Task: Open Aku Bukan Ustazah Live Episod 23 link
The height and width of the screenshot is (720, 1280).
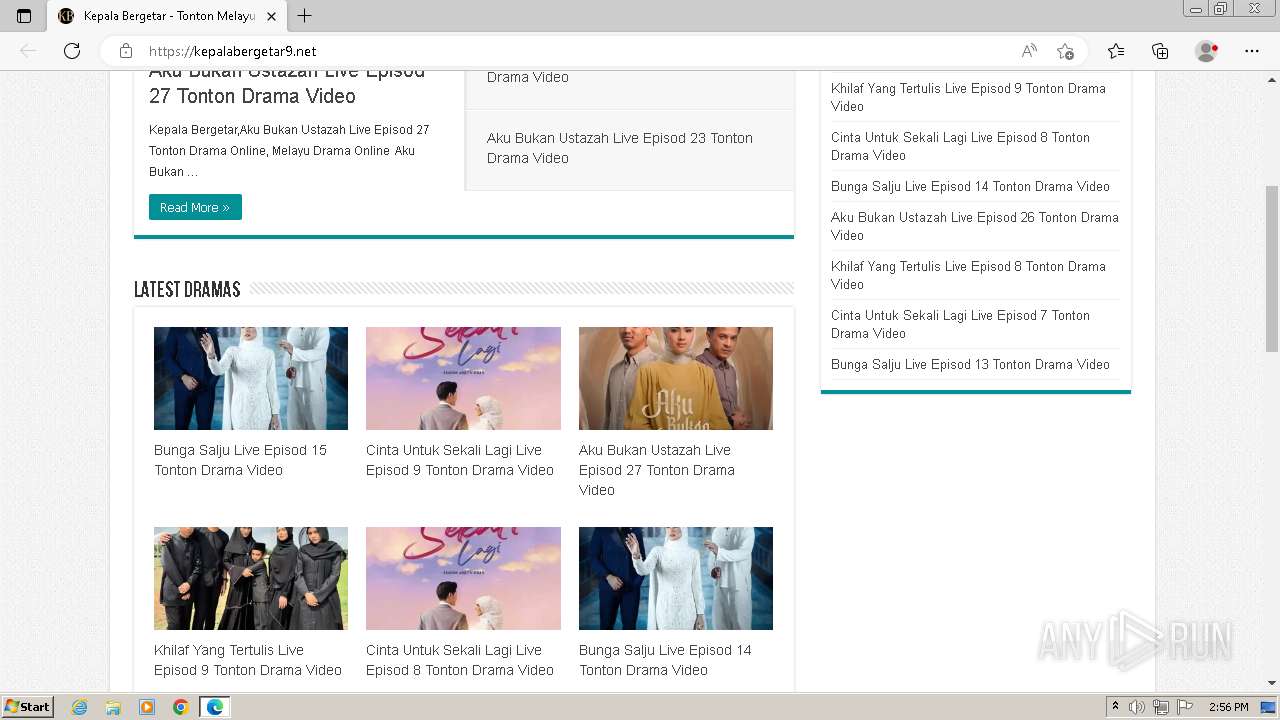Action: point(620,148)
